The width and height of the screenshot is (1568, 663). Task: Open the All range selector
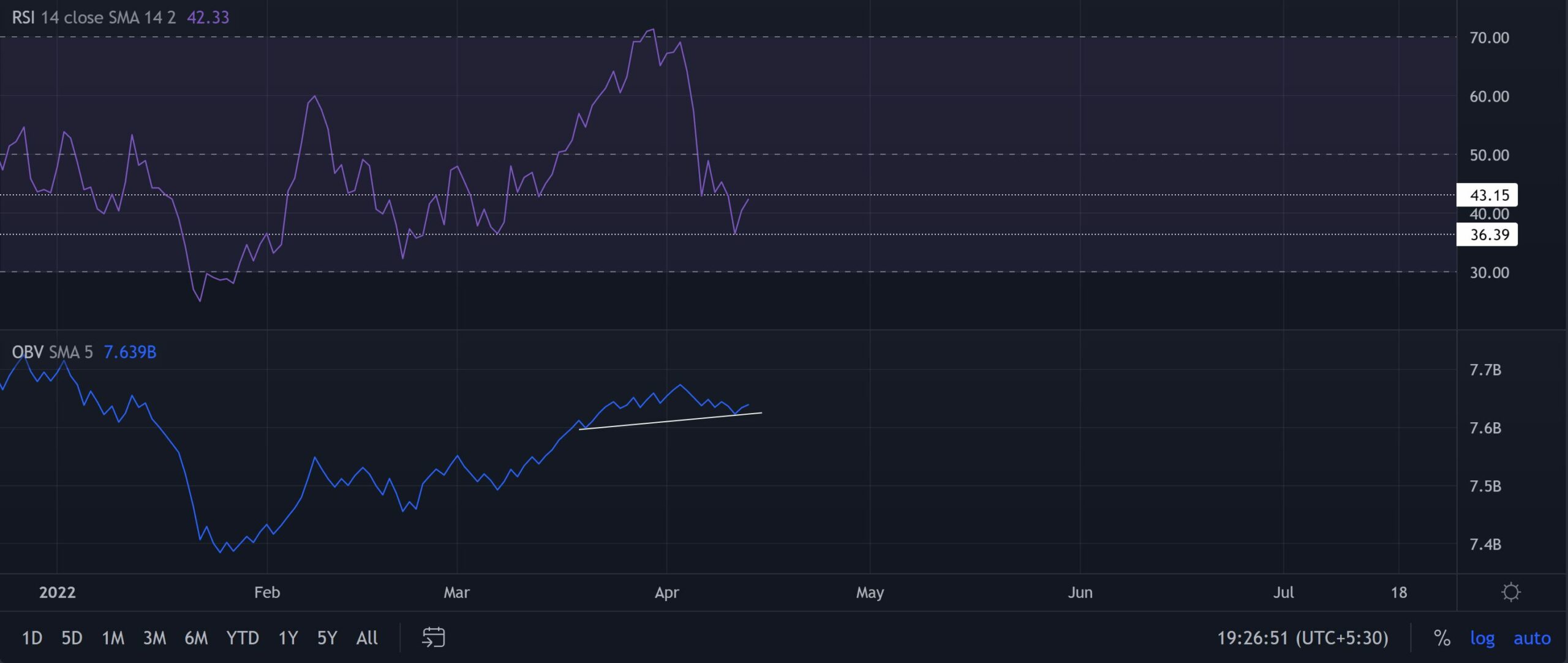pos(366,637)
